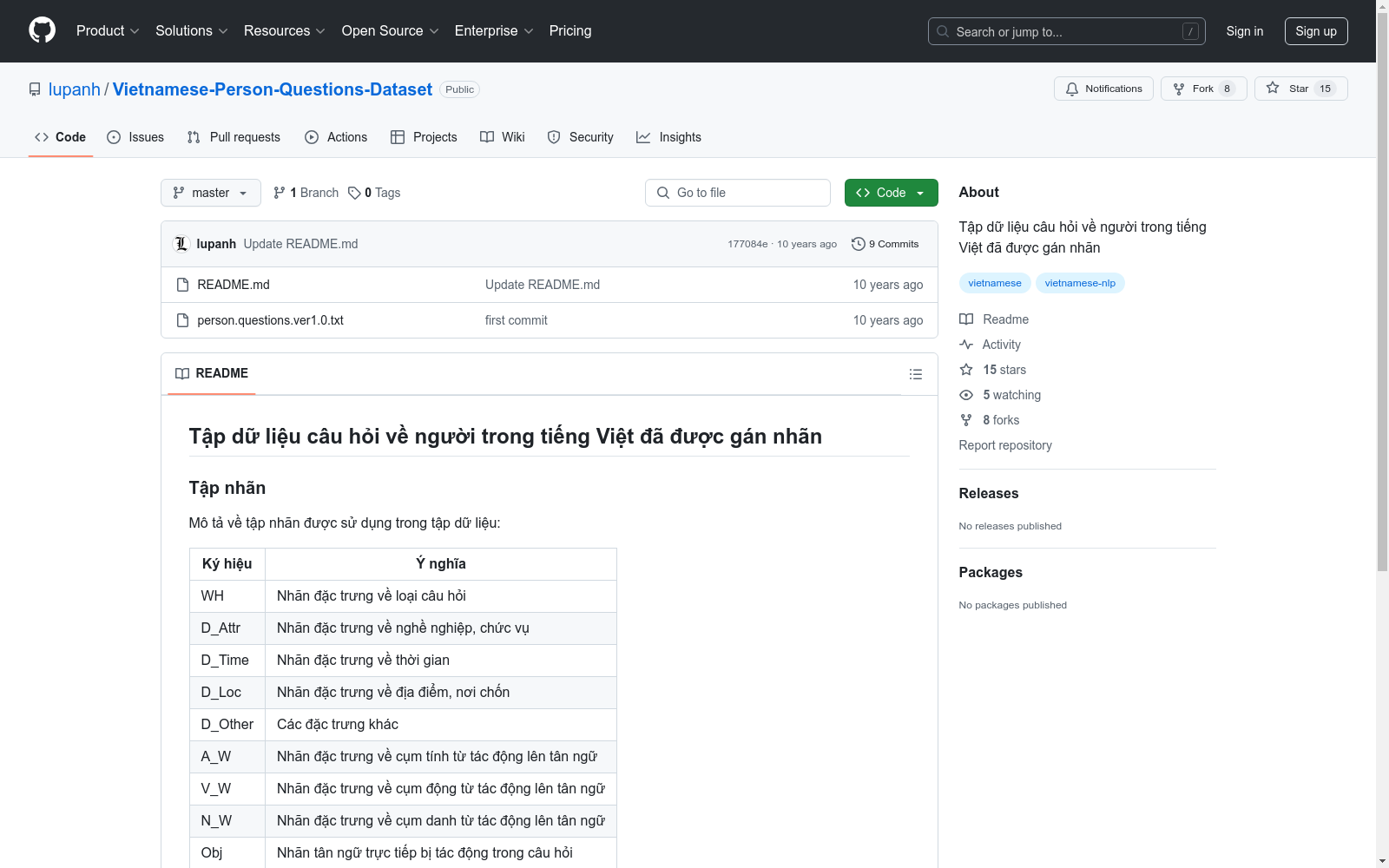Open the Wiki tab

[x=503, y=137]
